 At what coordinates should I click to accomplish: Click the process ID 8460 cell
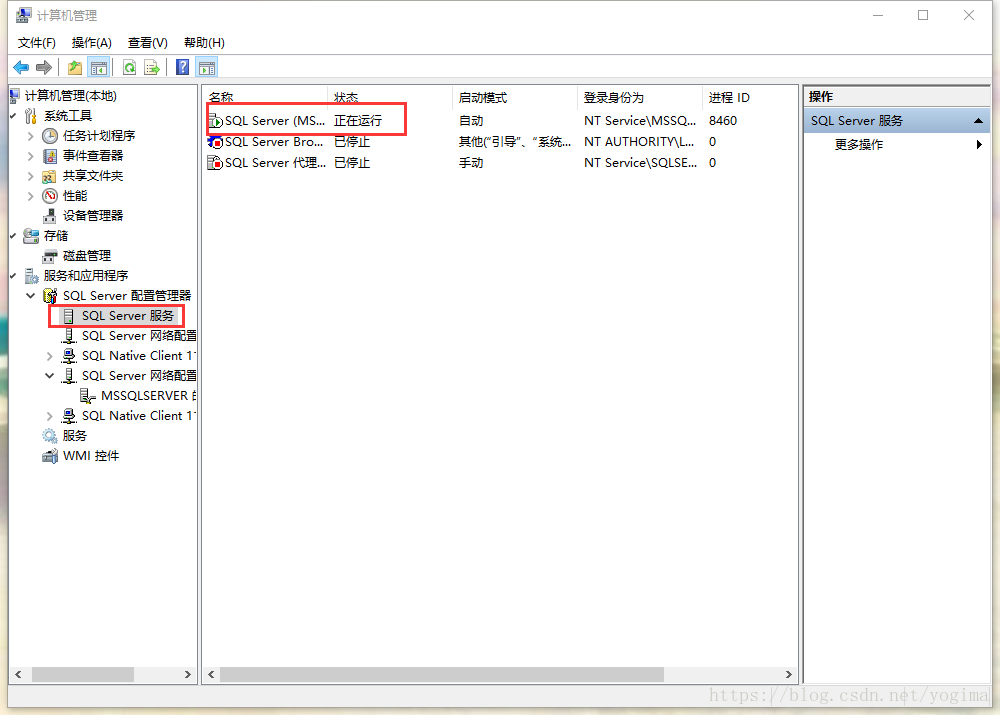(x=723, y=121)
